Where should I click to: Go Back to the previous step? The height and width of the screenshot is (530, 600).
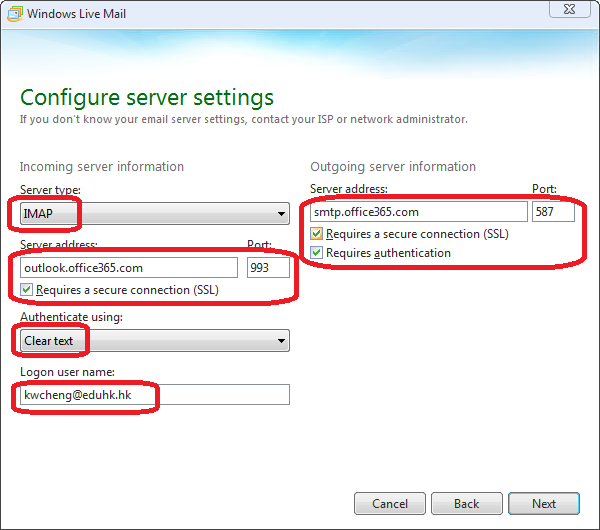coord(467,504)
